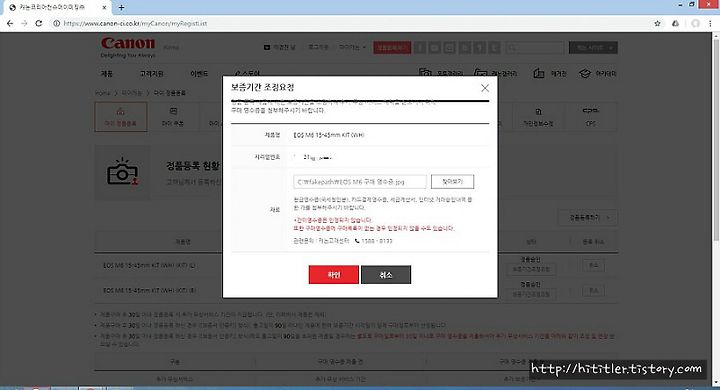Viewport: 720px width, 390px height.
Task: Click the red button in top header
Action: click(x=392, y=47)
